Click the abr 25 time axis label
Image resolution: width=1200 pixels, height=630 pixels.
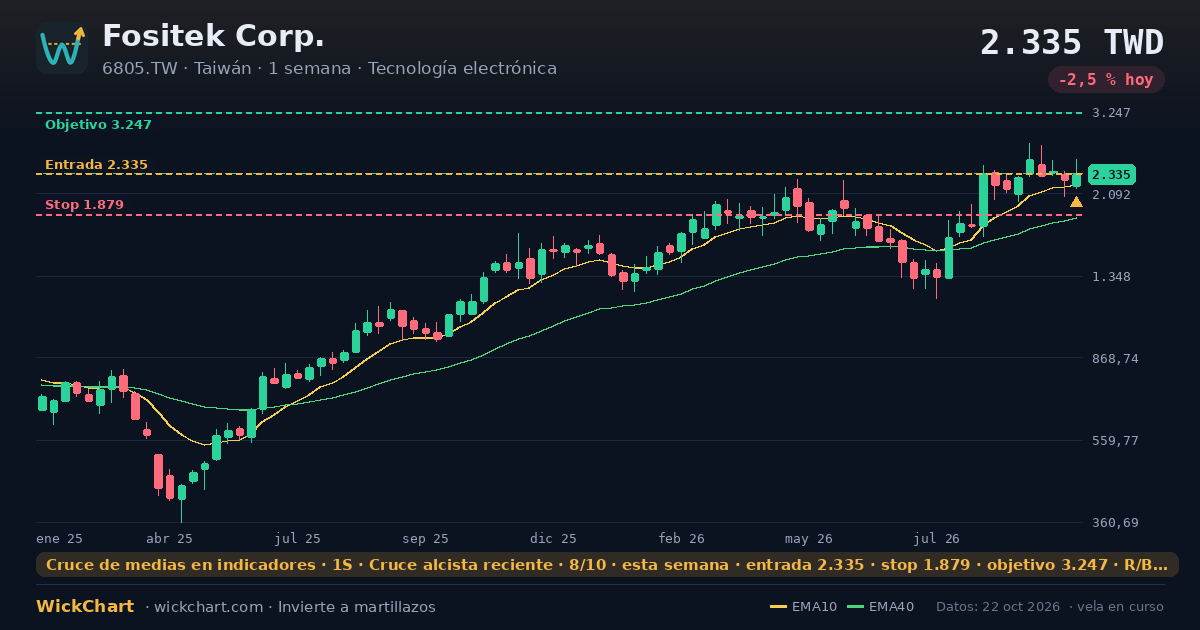[x=169, y=538]
